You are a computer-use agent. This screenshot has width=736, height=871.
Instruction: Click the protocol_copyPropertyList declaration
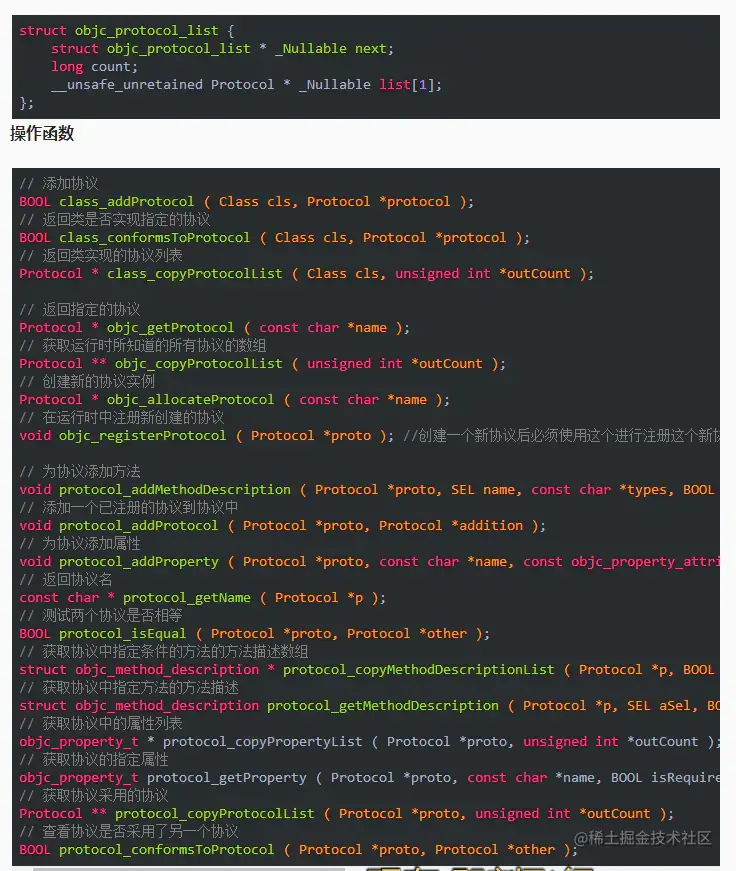coord(369,742)
